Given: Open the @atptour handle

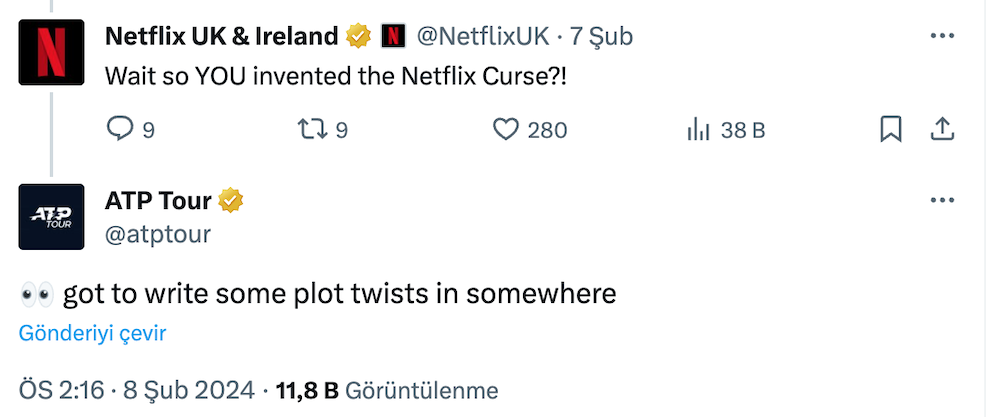Looking at the screenshot, I should click(x=158, y=233).
